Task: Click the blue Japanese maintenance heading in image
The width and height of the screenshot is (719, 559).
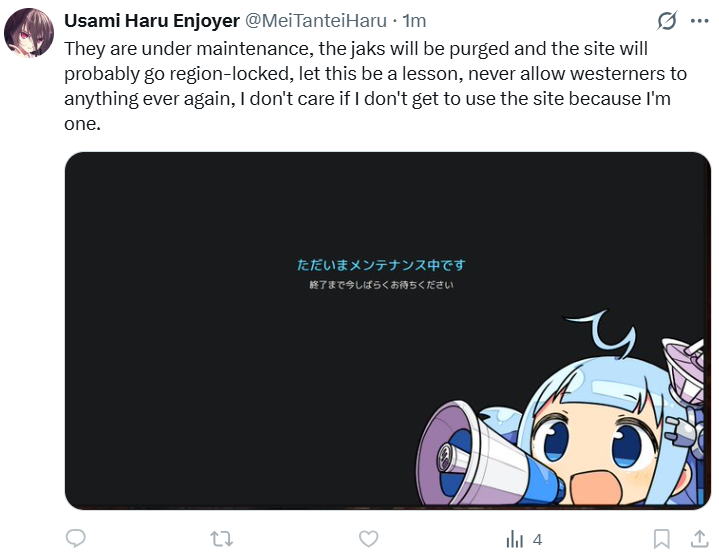Action: click(381, 265)
